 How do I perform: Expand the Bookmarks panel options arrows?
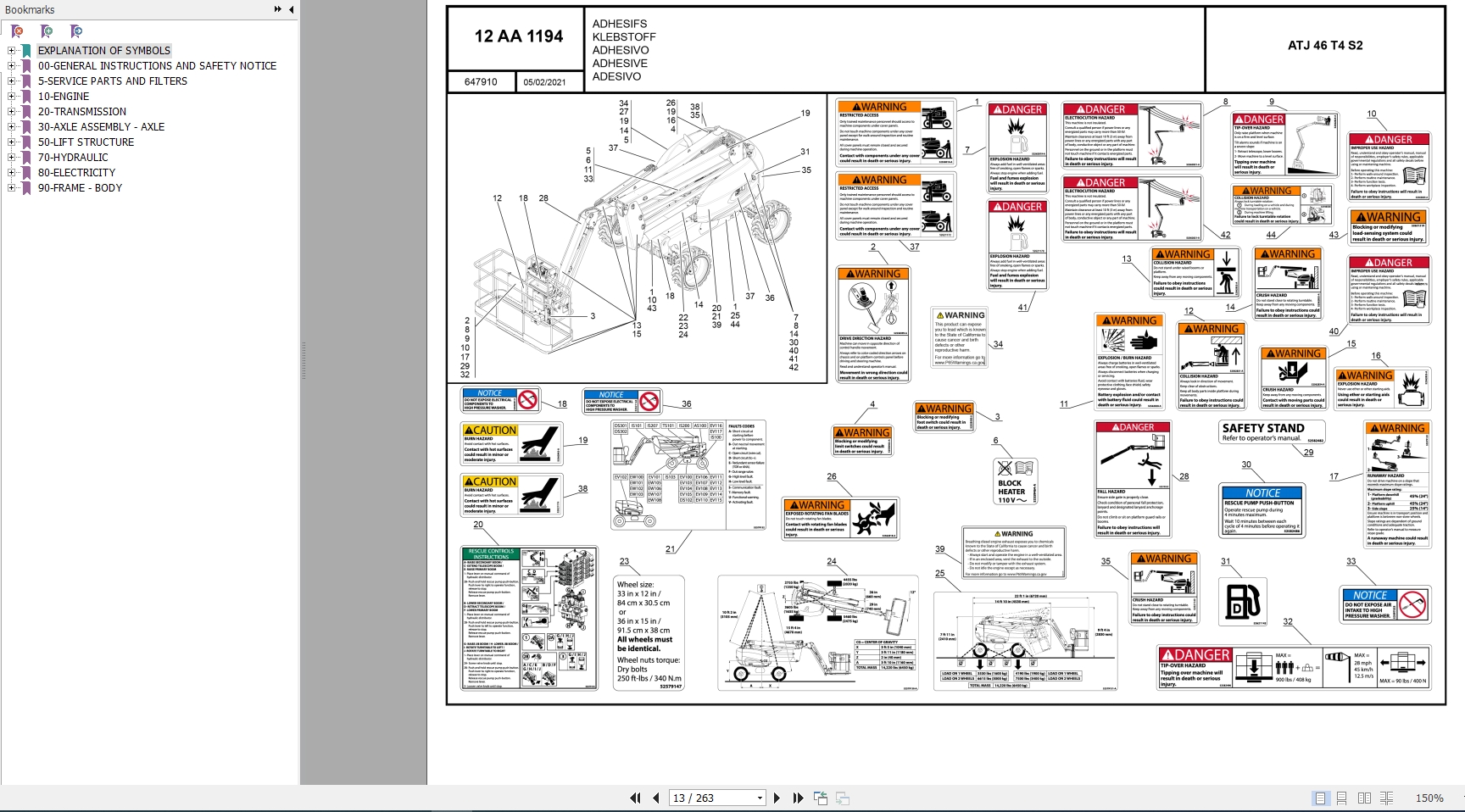(x=277, y=9)
